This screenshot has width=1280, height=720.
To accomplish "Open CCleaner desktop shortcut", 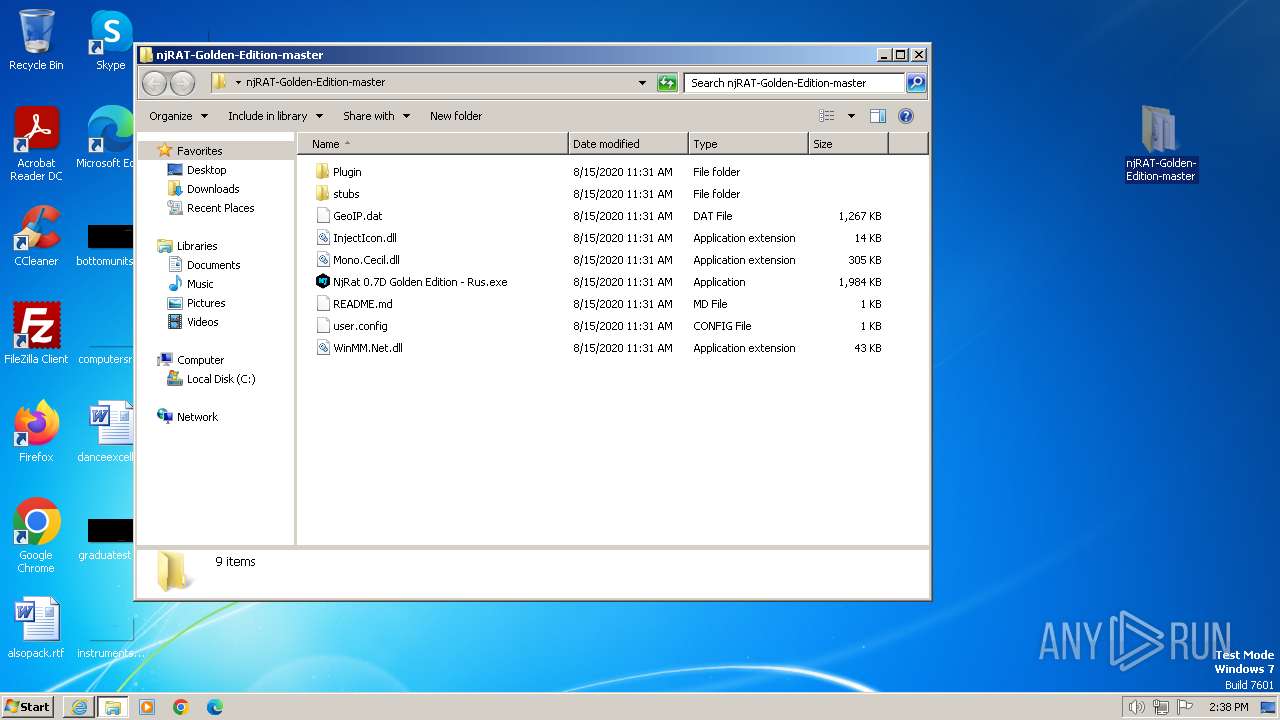I will click(36, 236).
